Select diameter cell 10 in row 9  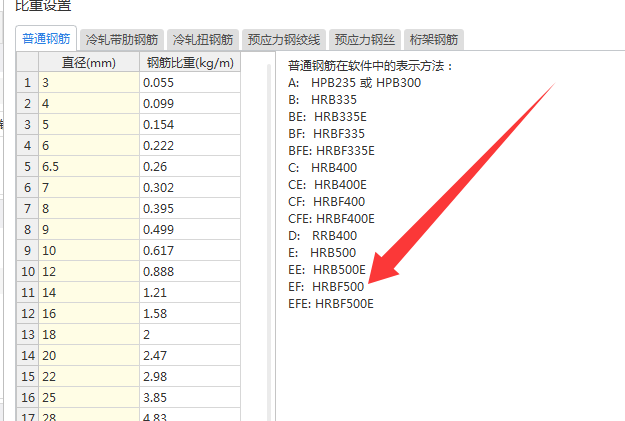coord(89,250)
